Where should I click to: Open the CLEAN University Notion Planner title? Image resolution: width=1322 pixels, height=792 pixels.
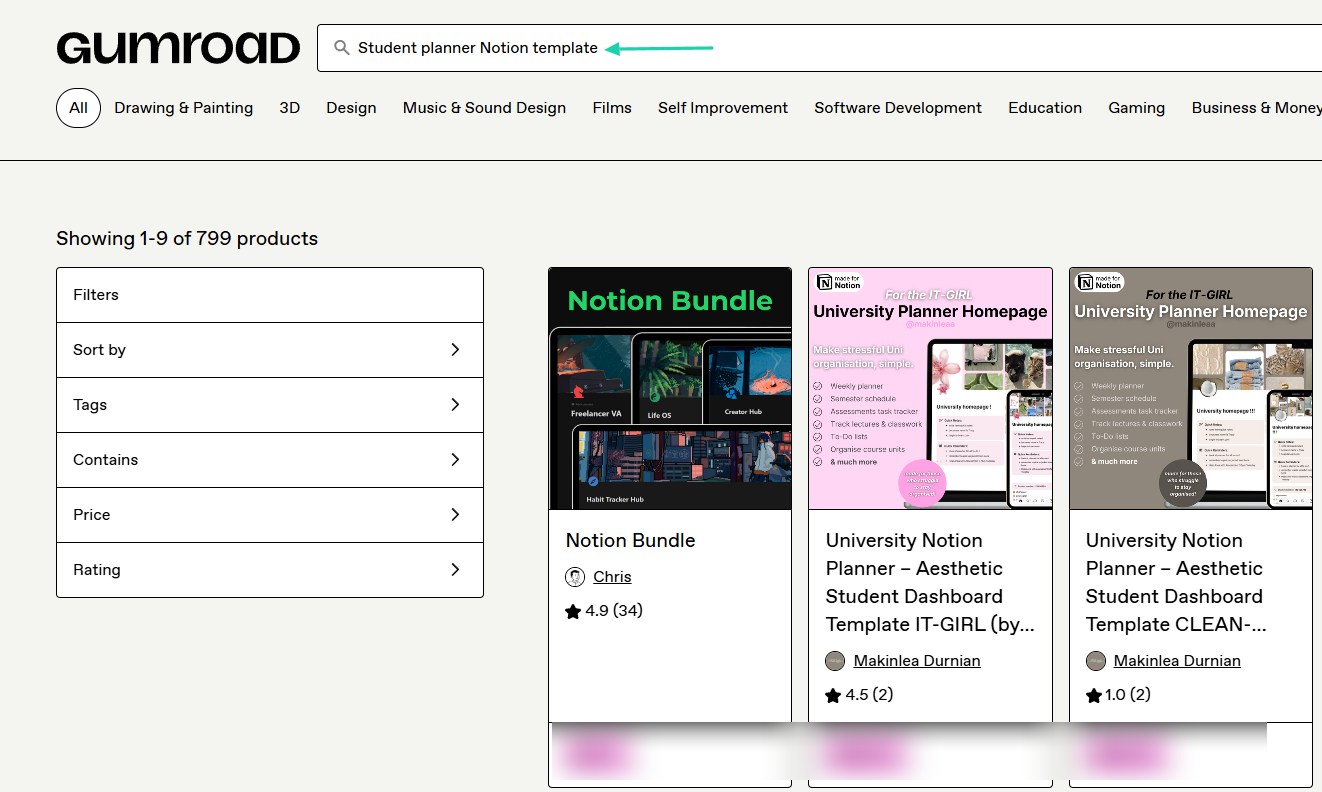coord(1177,583)
